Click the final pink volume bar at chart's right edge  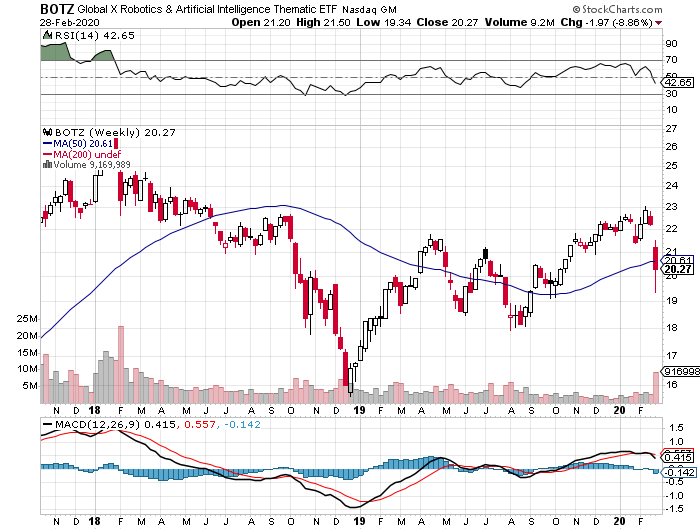click(x=656, y=388)
